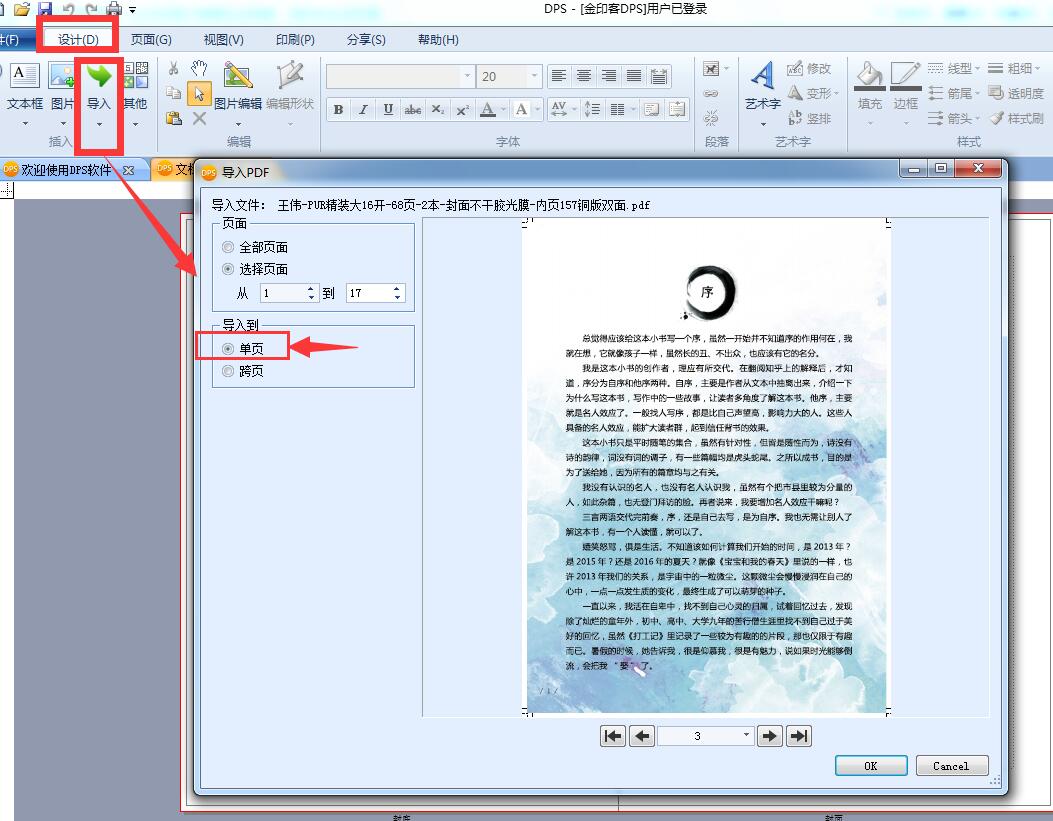Open the font name dropdown
Image resolution: width=1053 pixels, height=821 pixels.
(467, 76)
